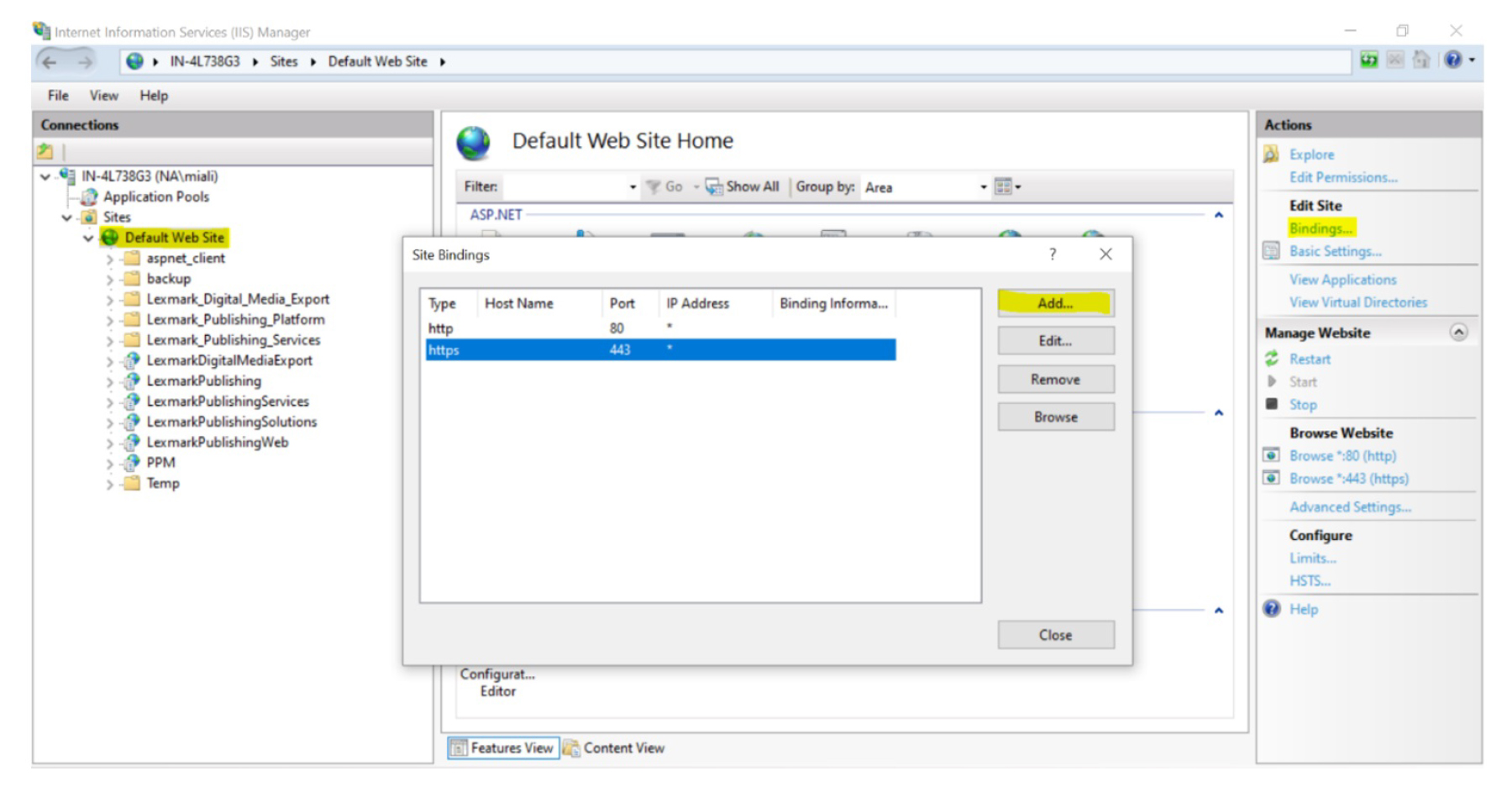Screen dimensions: 1512x792
Task: Collapse the IN-4L738G3 server node
Action: (45, 177)
